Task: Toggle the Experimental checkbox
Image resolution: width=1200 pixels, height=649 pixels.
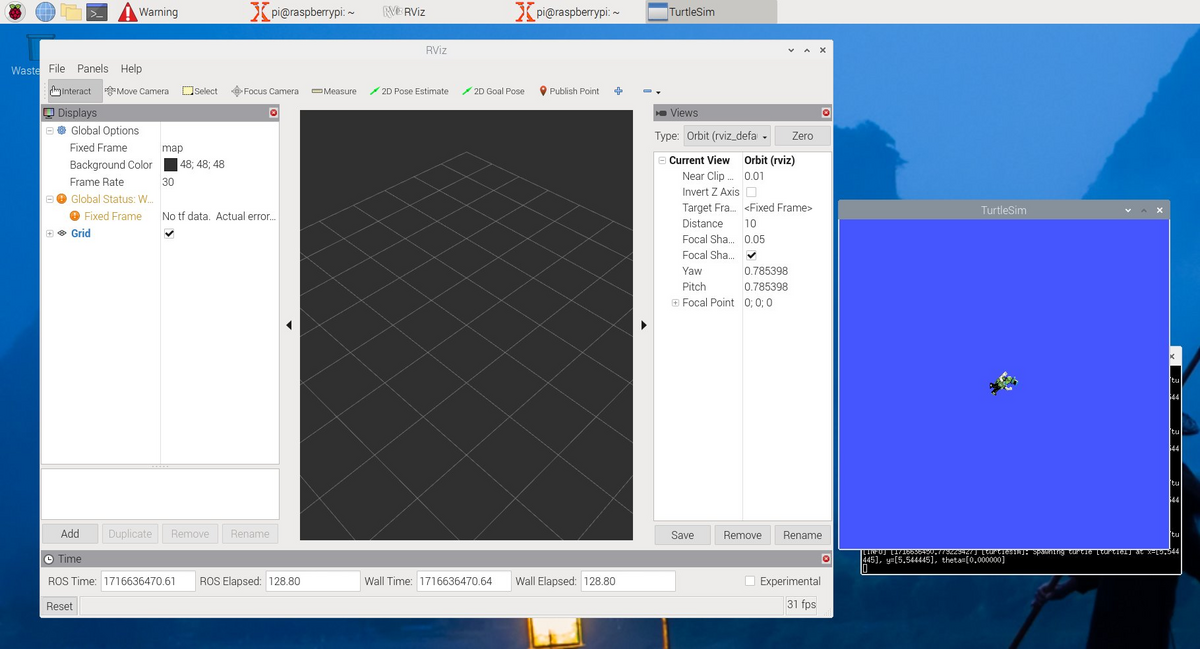Action: [751, 581]
